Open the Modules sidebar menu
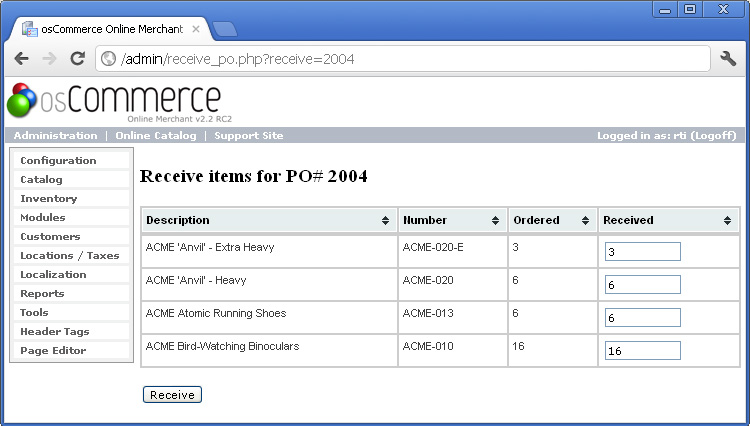The image size is (750, 426). 71,218
